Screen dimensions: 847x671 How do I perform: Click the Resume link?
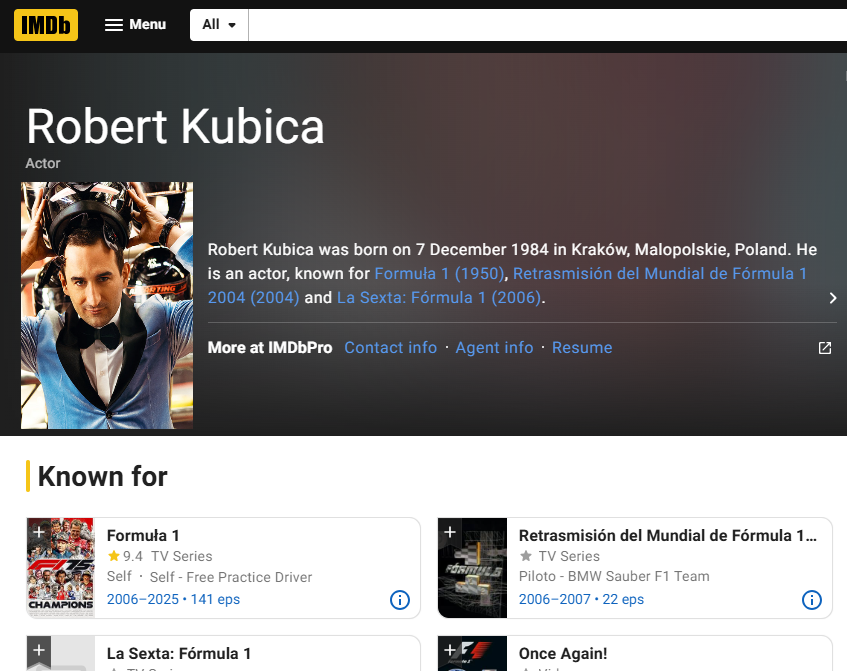tap(582, 348)
